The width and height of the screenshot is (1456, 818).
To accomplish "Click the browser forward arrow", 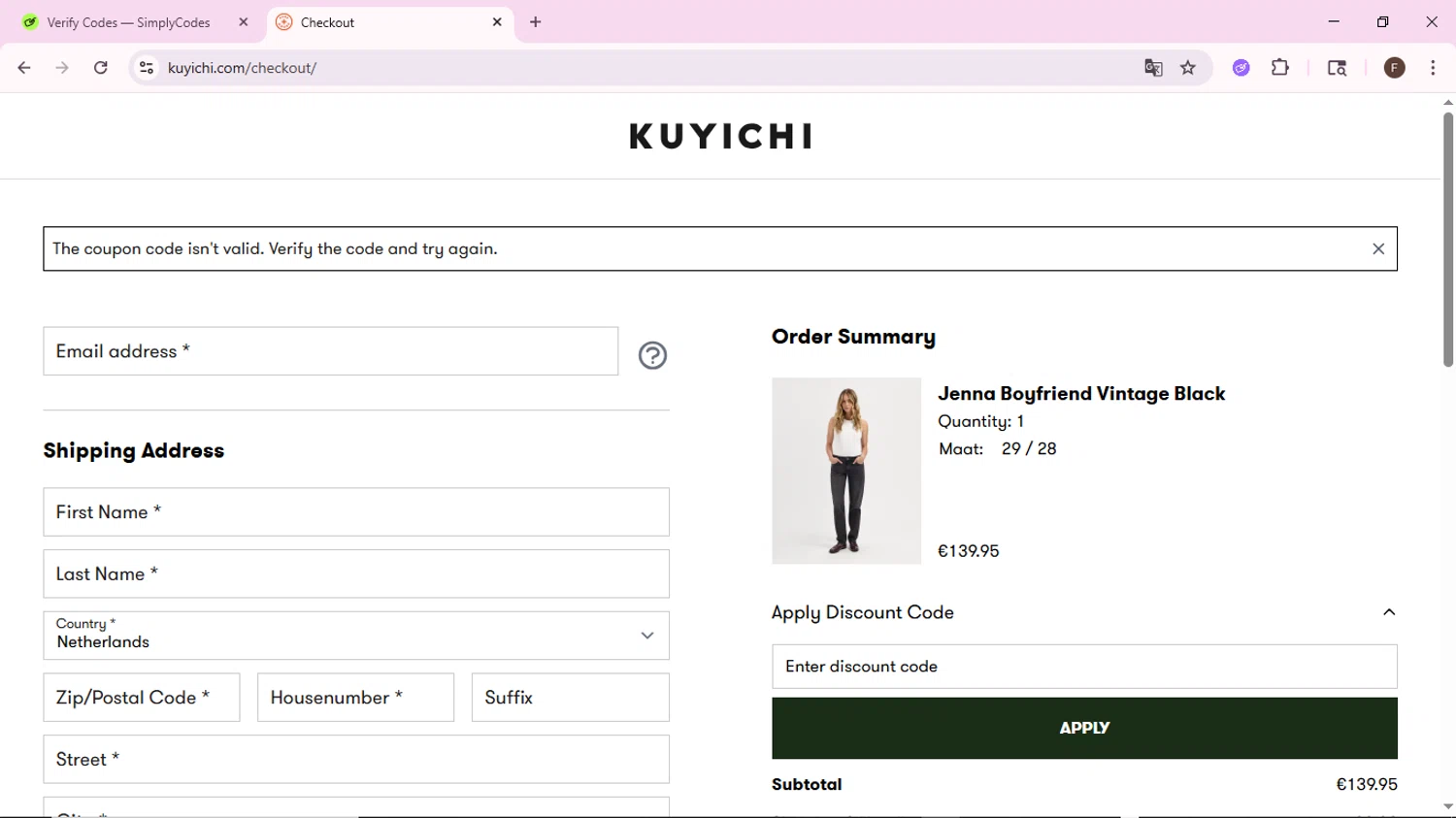I will click(x=62, y=68).
